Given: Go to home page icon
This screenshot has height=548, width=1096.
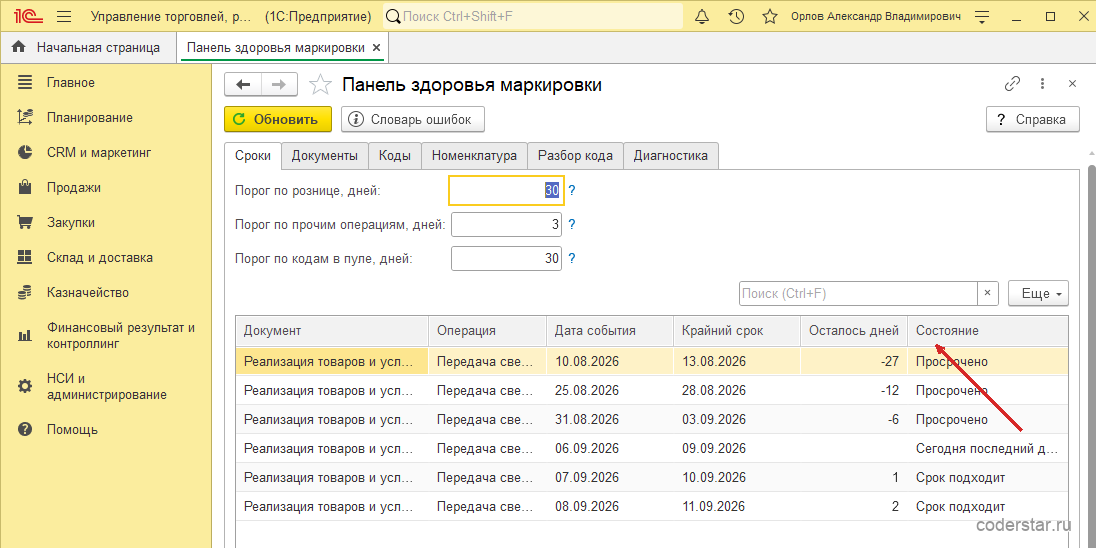Looking at the screenshot, I should pos(19,48).
